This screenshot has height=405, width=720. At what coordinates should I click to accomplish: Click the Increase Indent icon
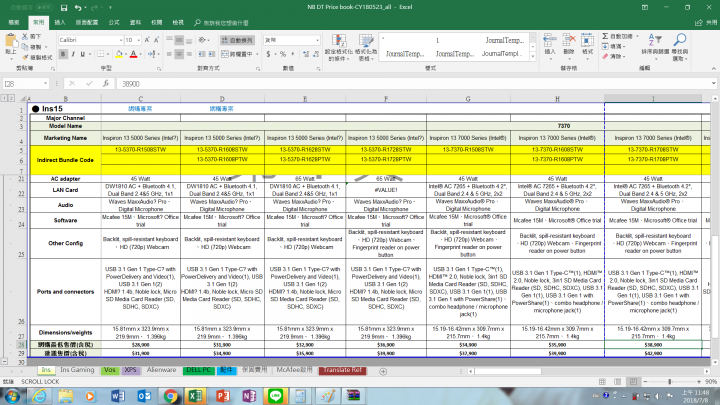(211, 54)
